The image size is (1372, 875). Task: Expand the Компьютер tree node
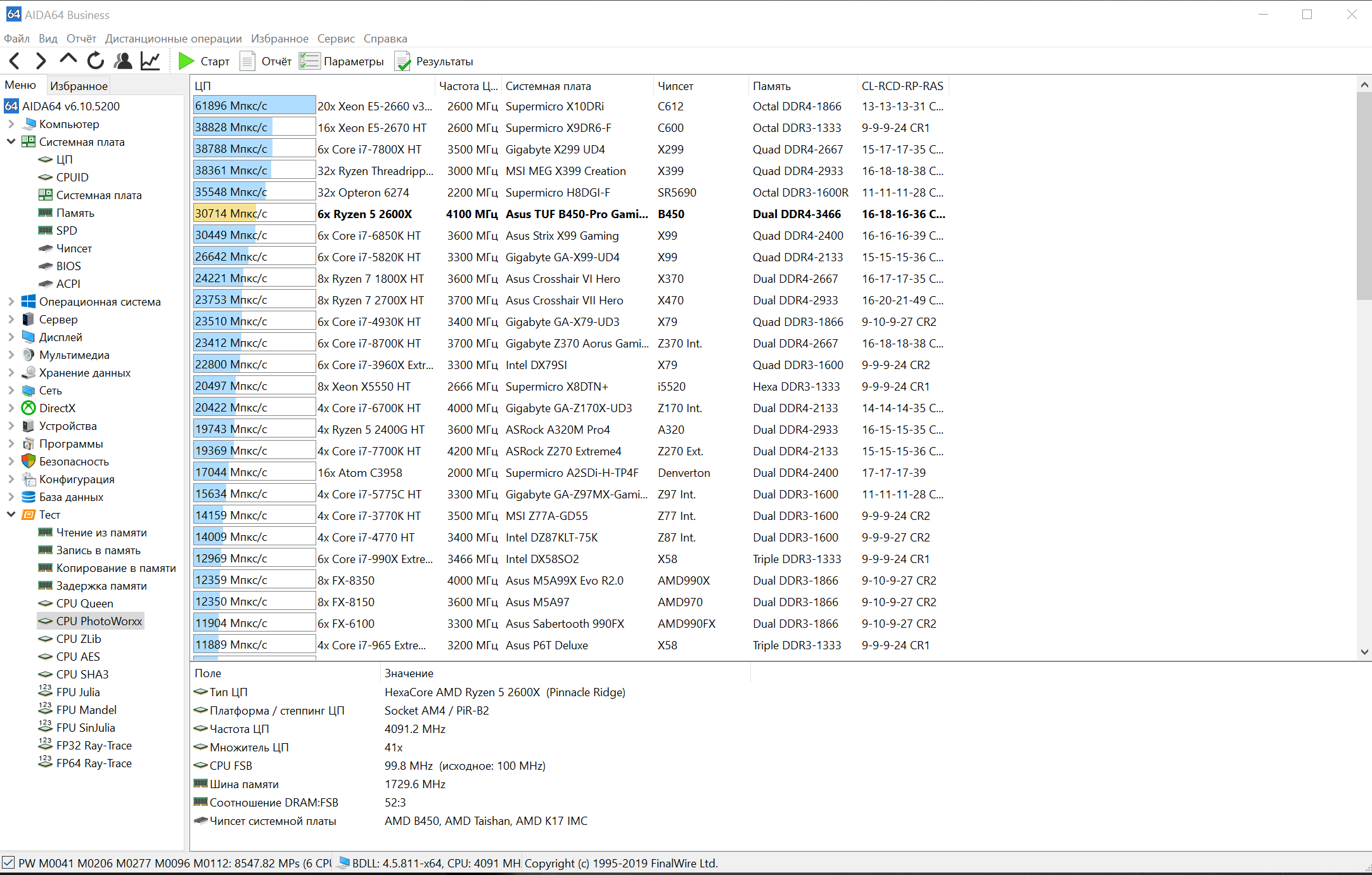11,124
